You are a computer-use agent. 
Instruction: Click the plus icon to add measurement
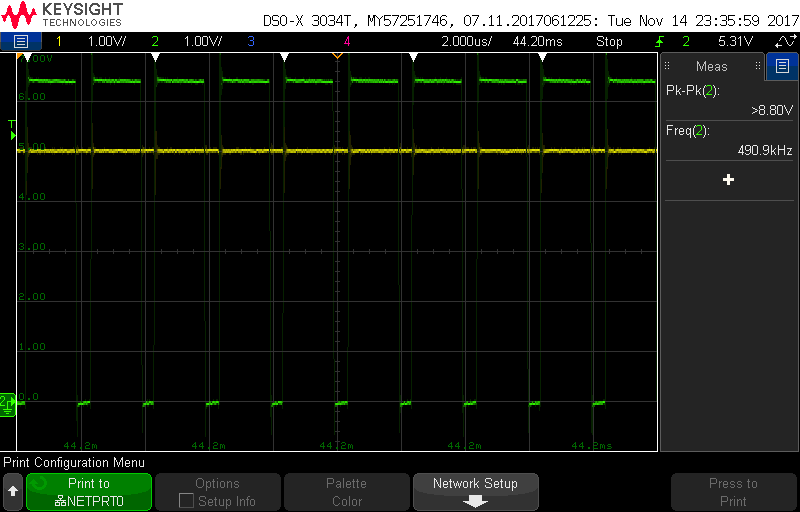pos(729,180)
